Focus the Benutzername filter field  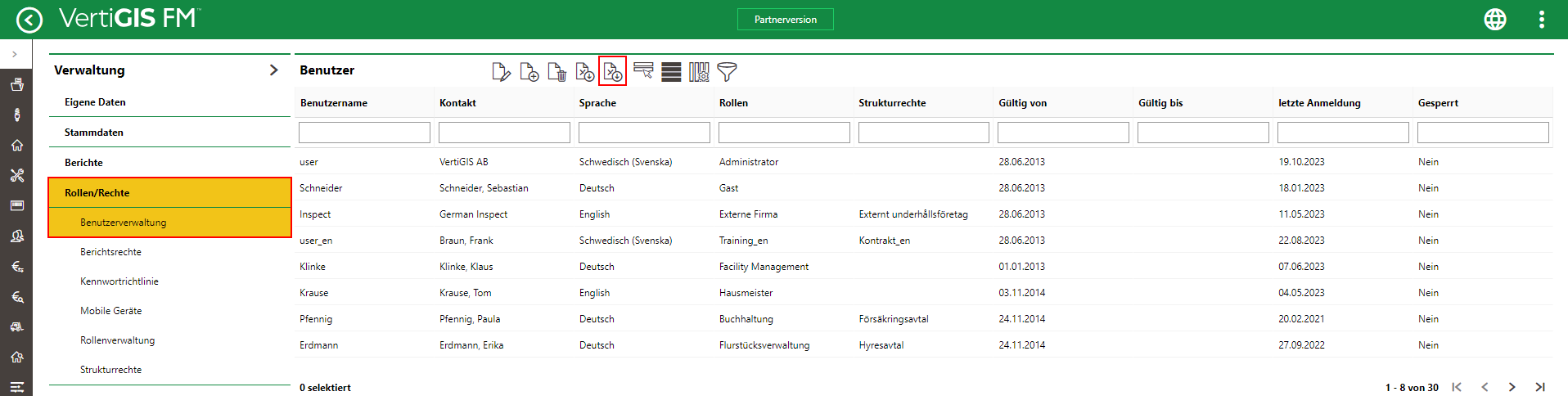pos(364,133)
